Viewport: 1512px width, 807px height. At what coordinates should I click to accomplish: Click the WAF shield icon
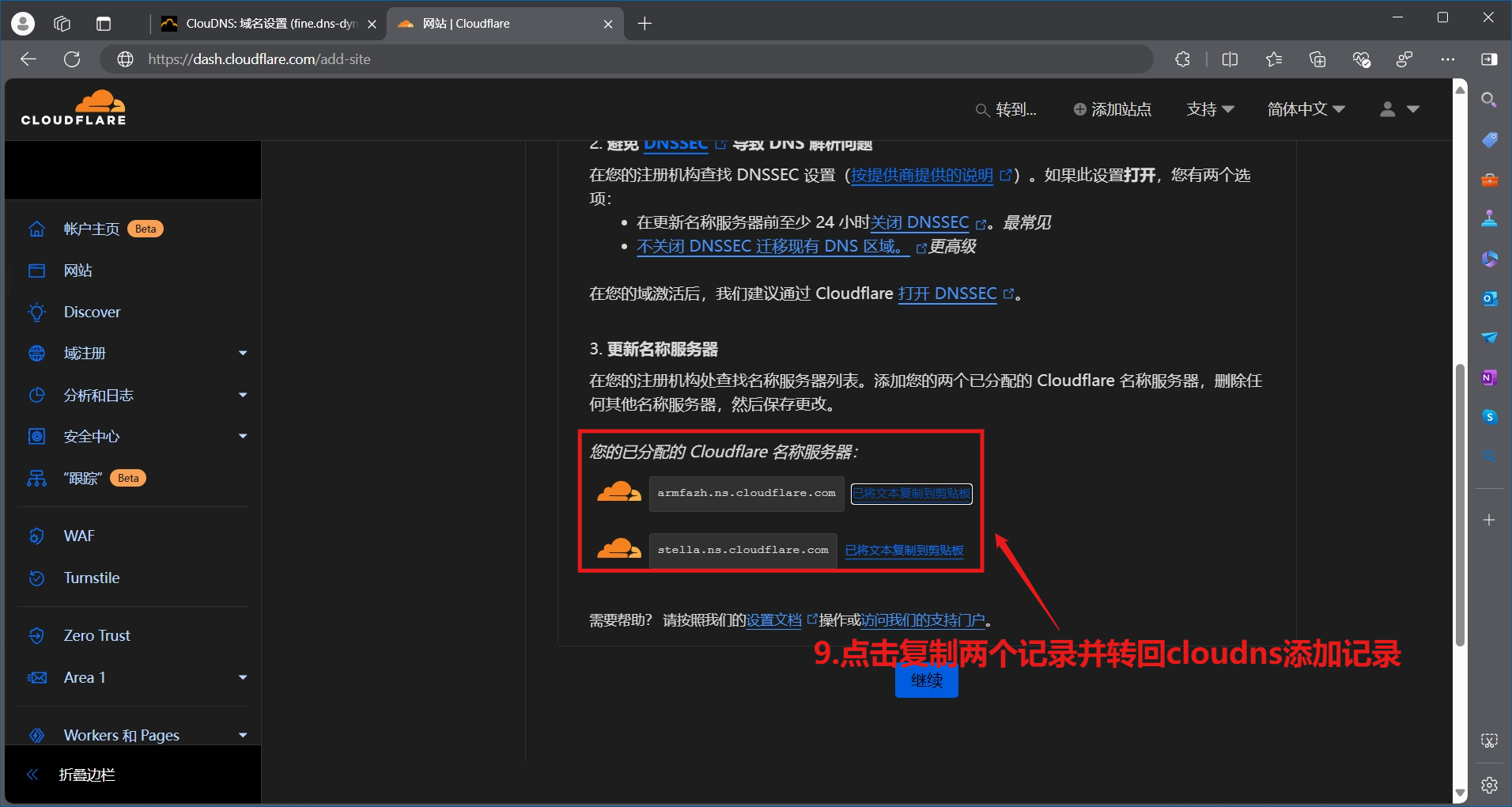coord(36,536)
